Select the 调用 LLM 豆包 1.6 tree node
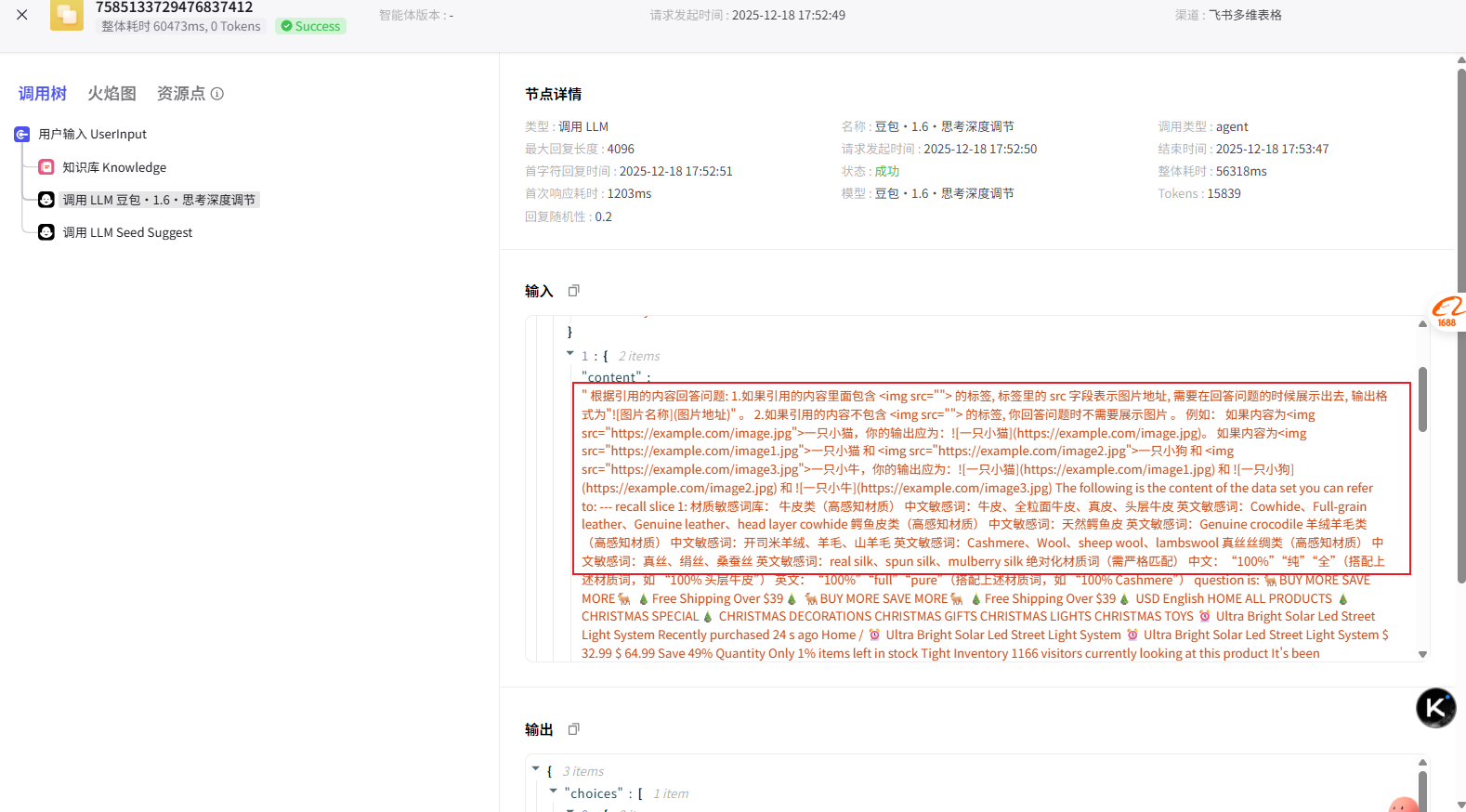The image size is (1466, 812). click(159, 200)
